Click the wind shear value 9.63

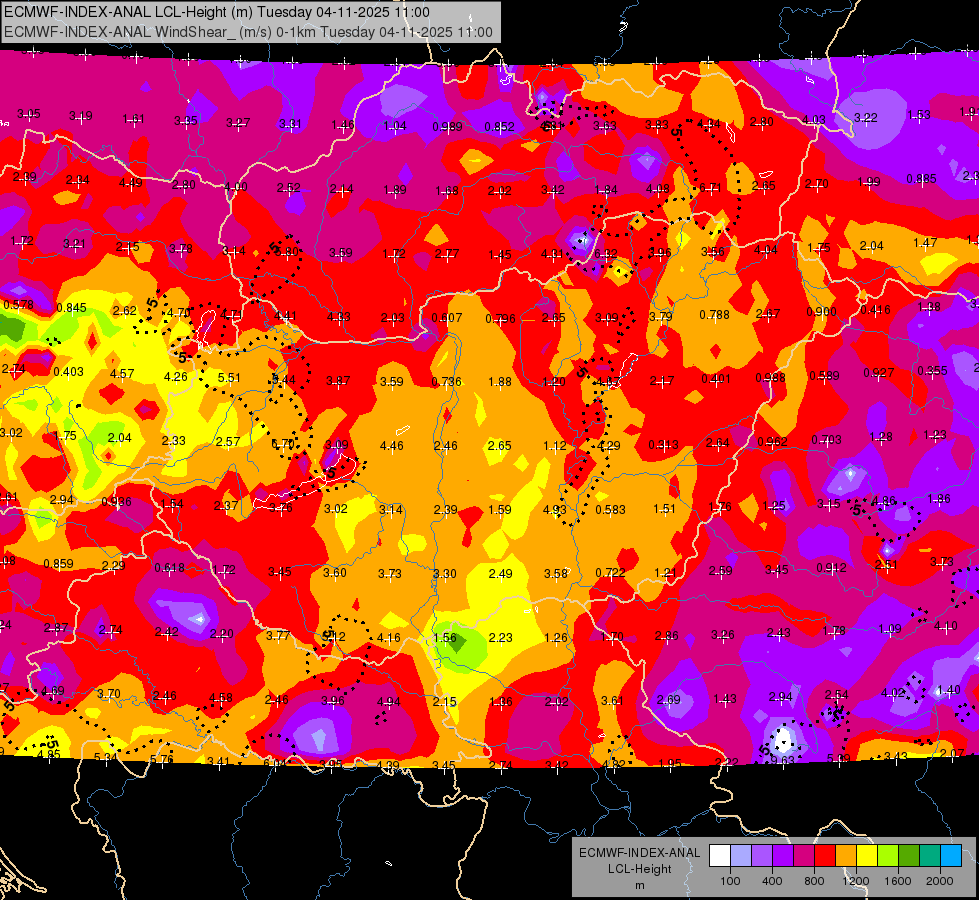point(782,760)
